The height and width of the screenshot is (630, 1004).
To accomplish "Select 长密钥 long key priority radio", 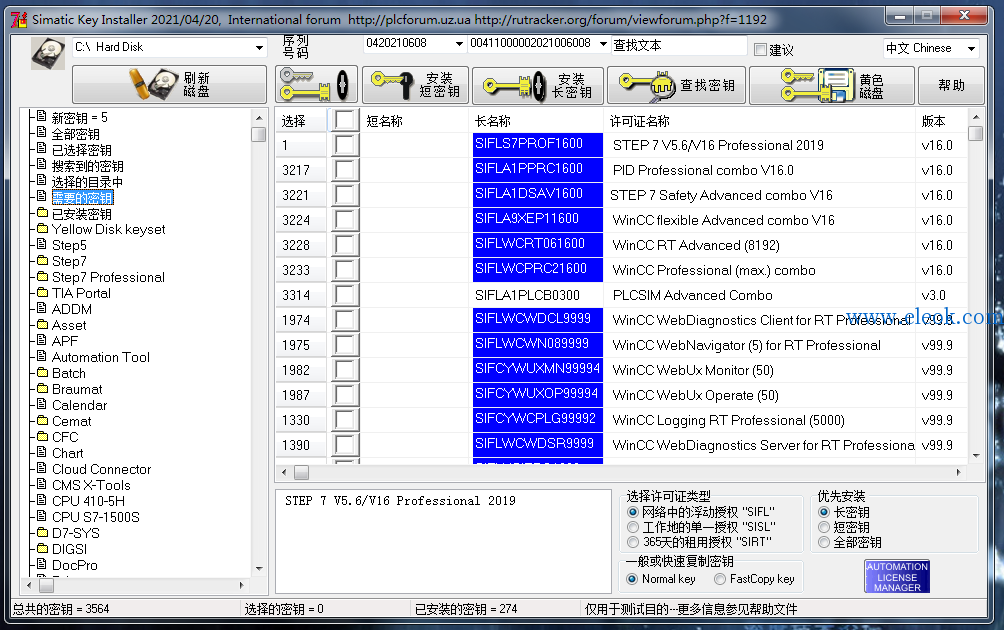I will pos(824,512).
